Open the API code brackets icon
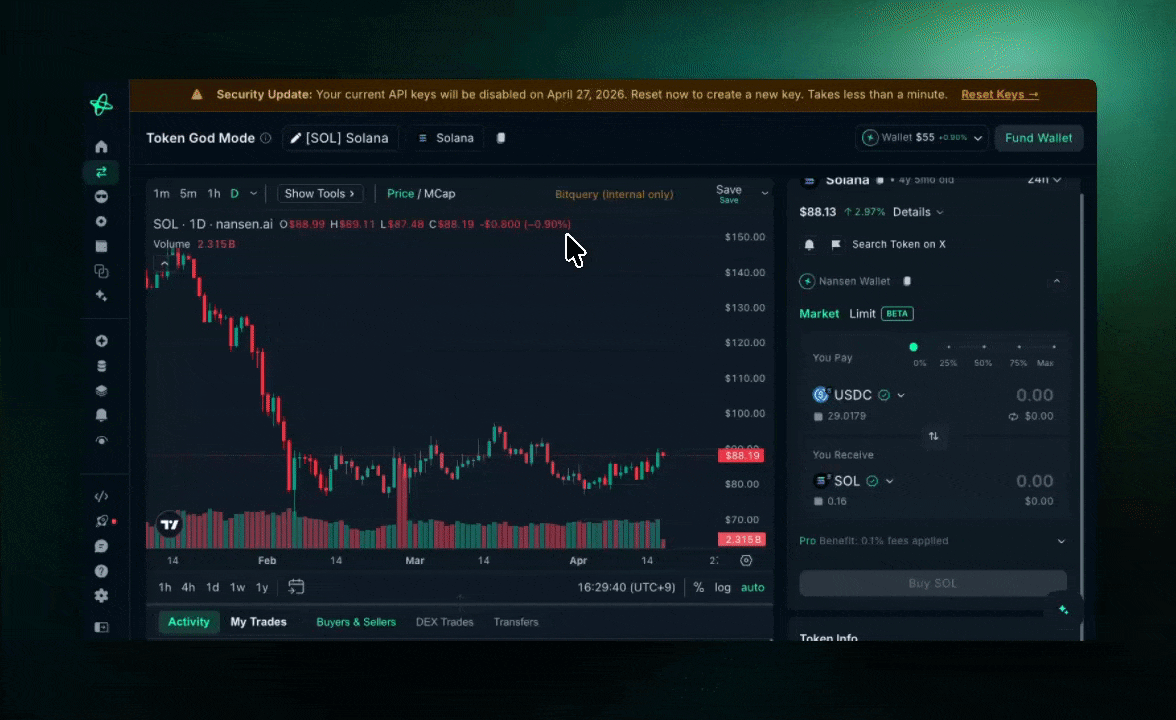This screenshot has height=720, width=1176. [x=101, y=496]
